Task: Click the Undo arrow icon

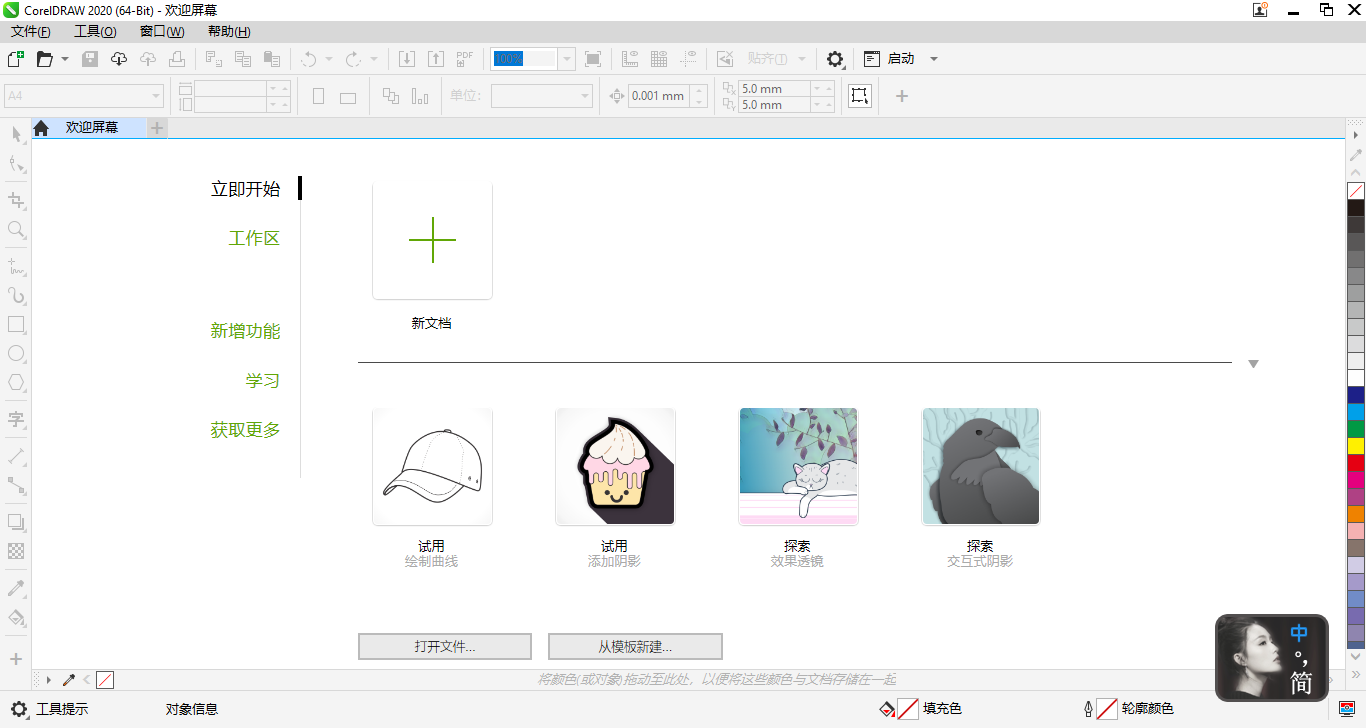Action: pyautogui.click(x=309, y=59)
